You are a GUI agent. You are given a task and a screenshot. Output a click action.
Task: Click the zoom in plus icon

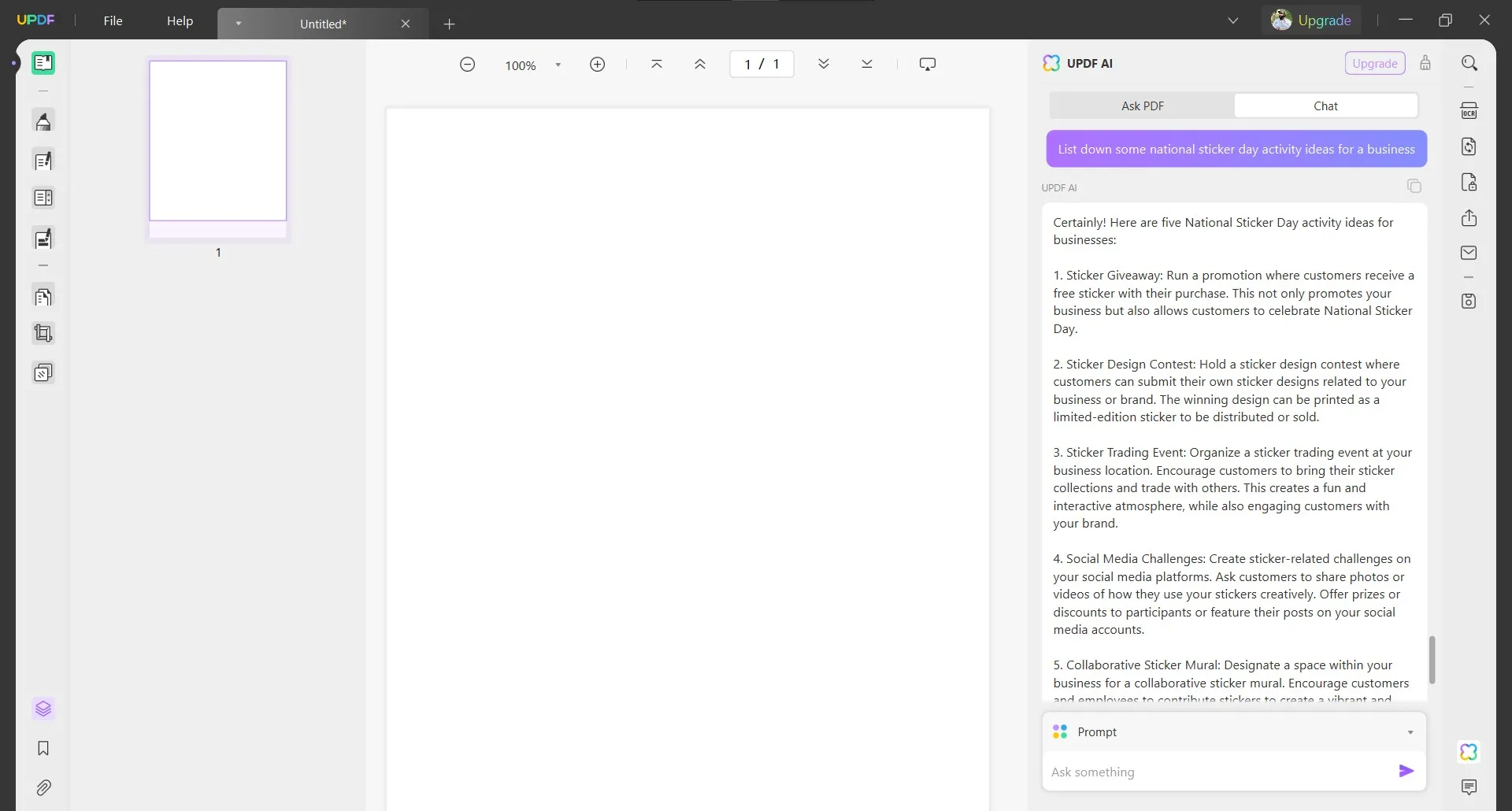click(597, 65)
